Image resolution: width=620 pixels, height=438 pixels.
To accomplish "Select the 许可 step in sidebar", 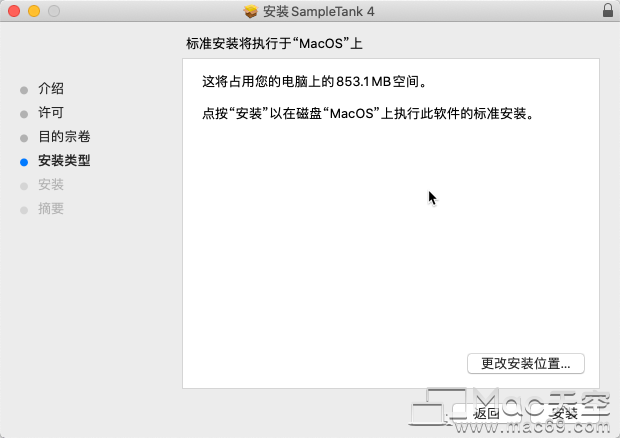I will click(51, 113).
